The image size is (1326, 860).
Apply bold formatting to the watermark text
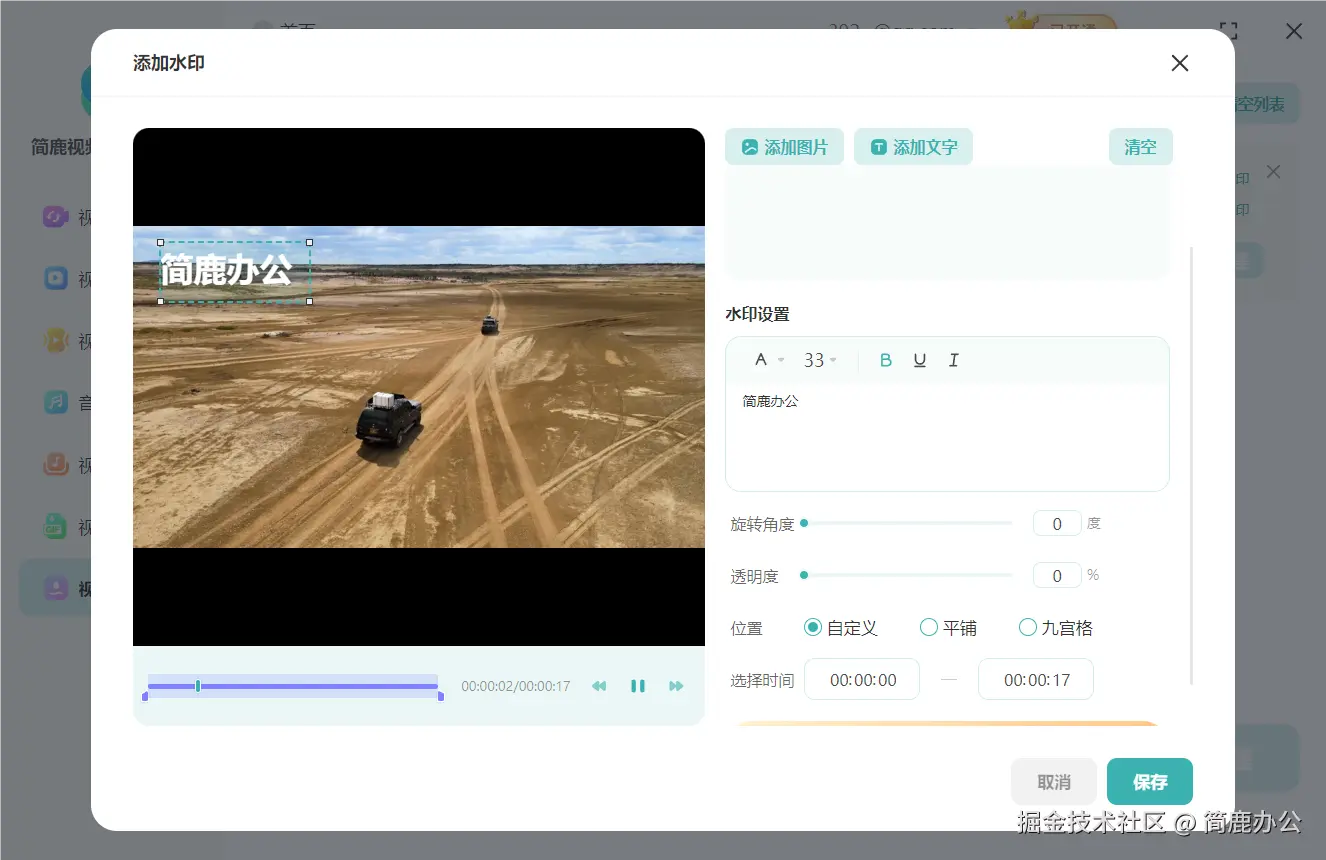pos(885,359)
